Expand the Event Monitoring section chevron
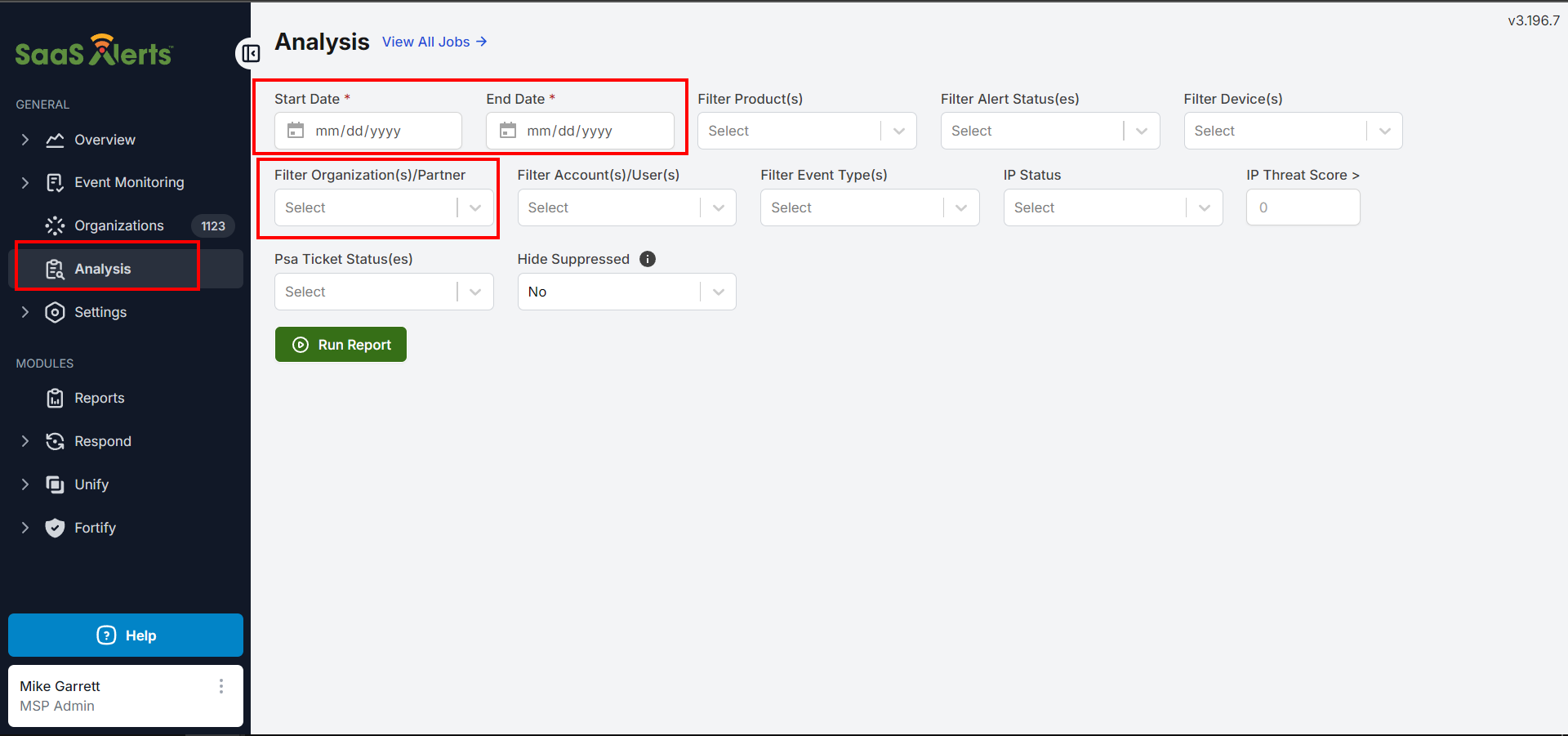This screenshot has width=1568, height=736. 25,182
